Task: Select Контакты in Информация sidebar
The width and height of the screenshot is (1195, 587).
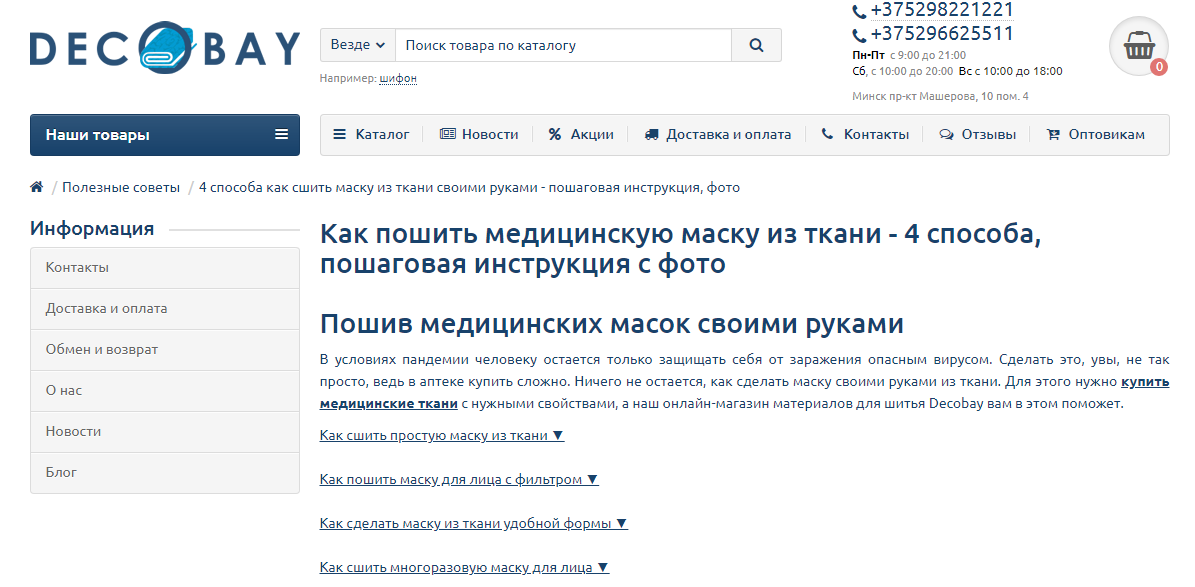Action: [165, 268]
